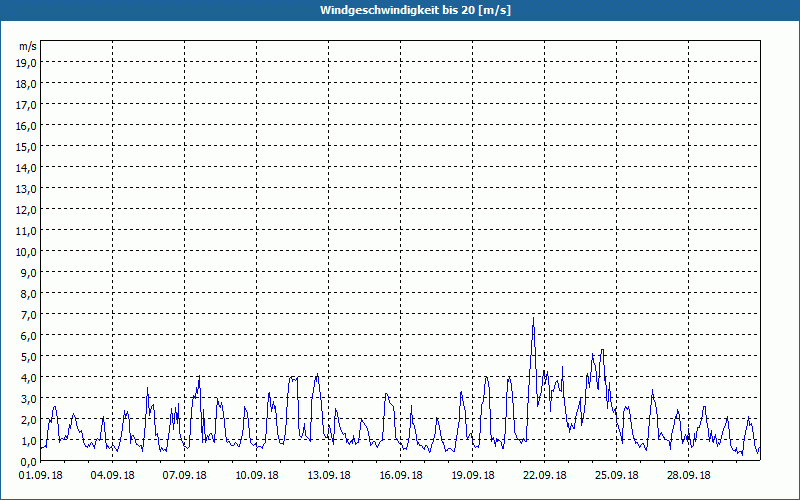Screen dimensions: 800x500
Task: Click the date label 01.09.18
Action: click(x=41, y=476)
